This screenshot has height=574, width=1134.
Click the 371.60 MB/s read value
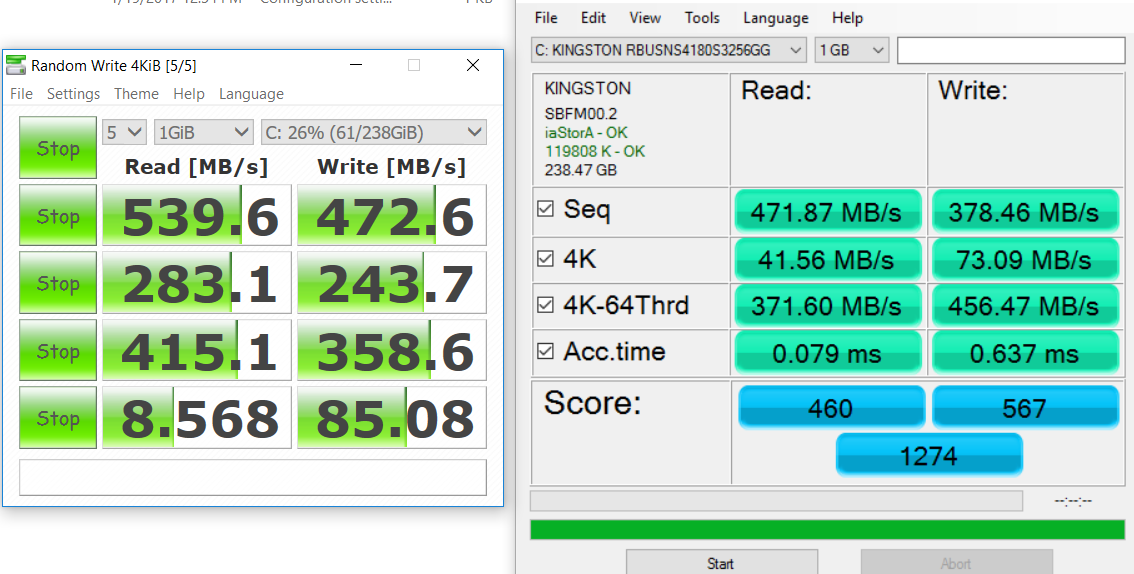tap(828, 306)
